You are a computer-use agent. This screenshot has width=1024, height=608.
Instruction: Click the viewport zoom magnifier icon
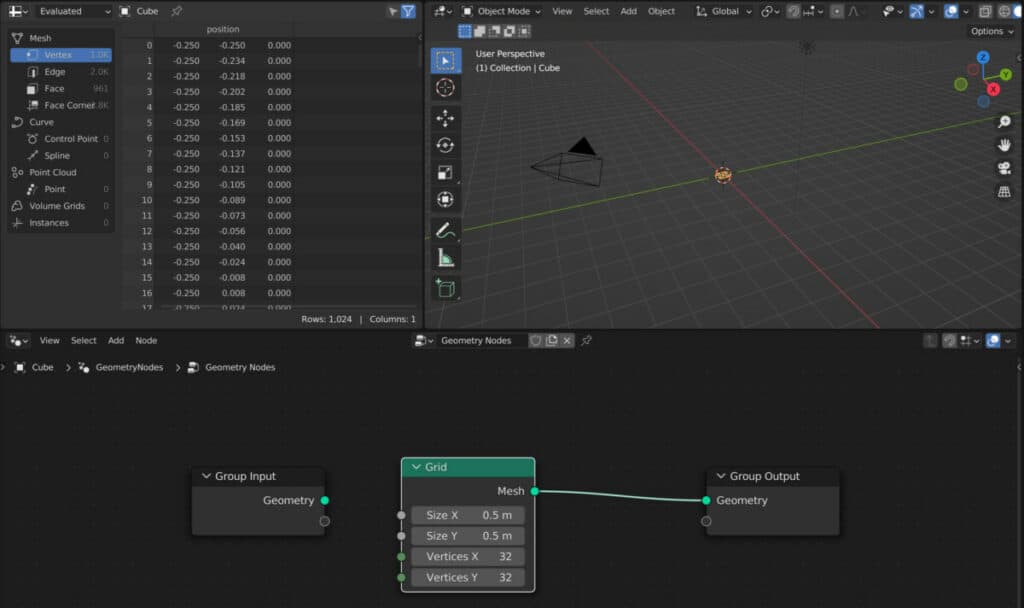(1004, 122)
